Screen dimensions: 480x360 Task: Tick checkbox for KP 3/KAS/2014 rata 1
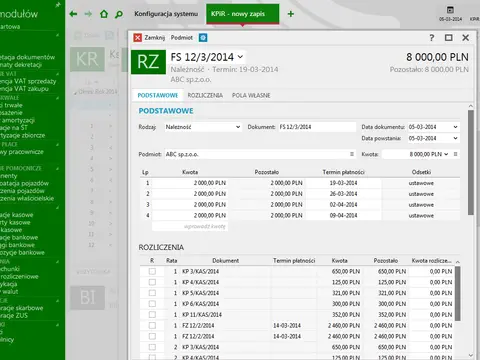[152, 271]
